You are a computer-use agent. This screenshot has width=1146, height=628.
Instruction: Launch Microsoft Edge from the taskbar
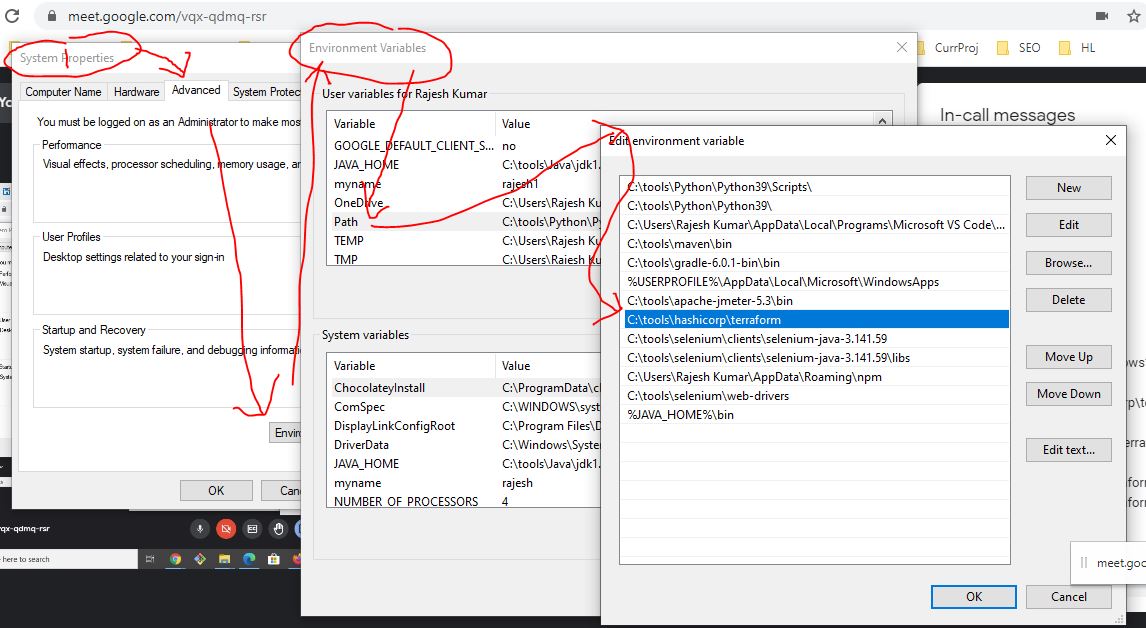pos(249,559)
